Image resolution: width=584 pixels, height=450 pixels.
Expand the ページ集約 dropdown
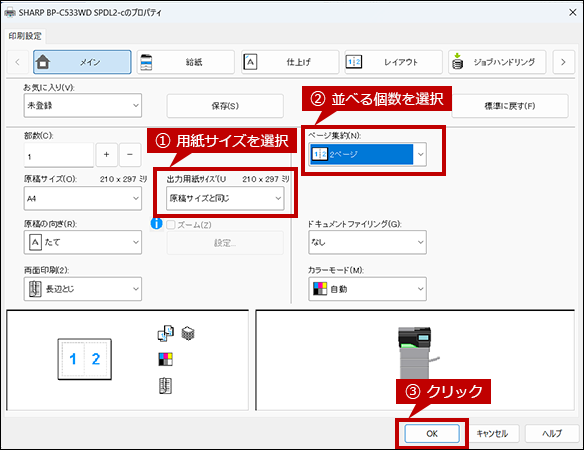tap(367, 154)
